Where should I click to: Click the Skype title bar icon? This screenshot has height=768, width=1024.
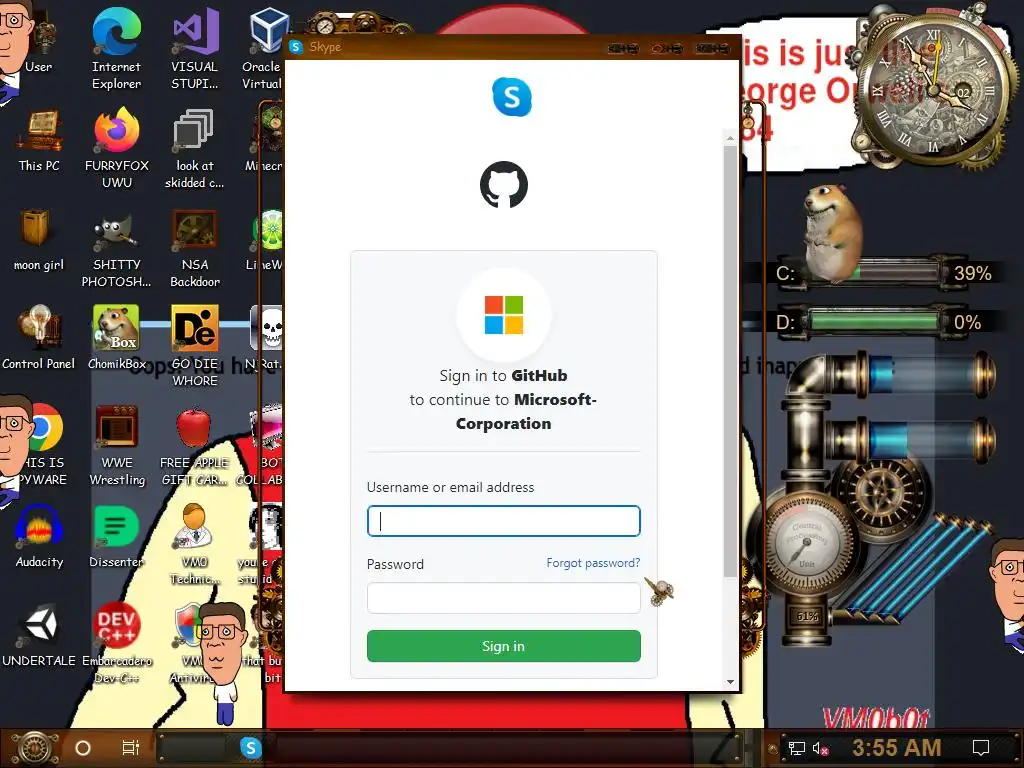[x=296, y=47]
